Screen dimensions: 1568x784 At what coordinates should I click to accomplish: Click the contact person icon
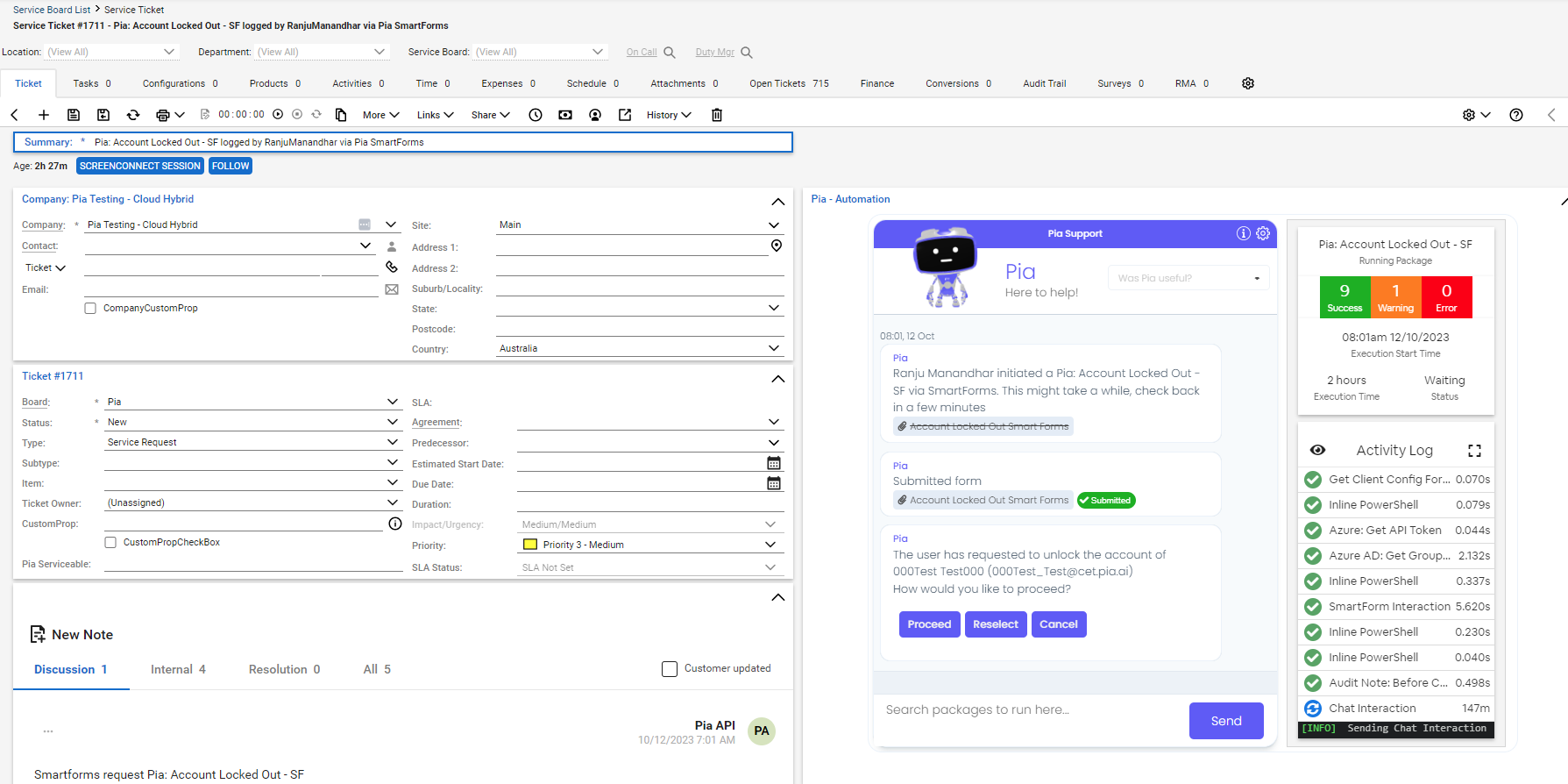(392, 246)
